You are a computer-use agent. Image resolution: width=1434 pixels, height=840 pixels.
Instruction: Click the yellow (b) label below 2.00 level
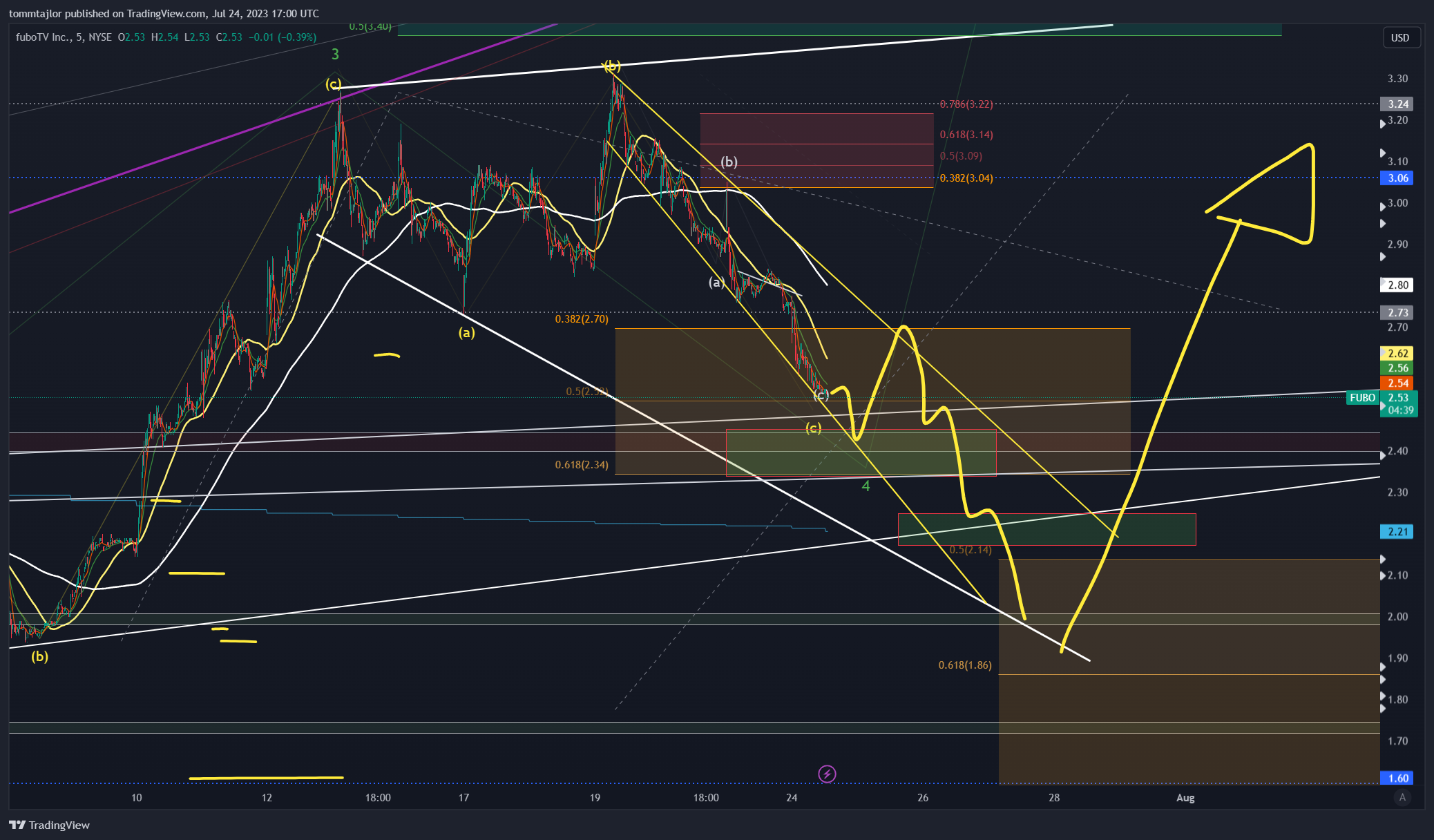(x=39, y=656)
